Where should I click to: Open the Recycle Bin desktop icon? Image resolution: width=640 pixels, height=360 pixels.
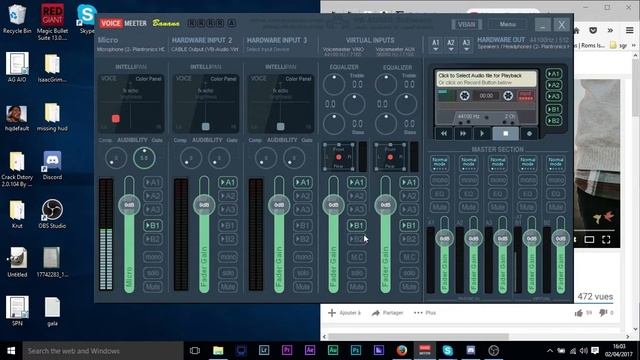[16, 19]
